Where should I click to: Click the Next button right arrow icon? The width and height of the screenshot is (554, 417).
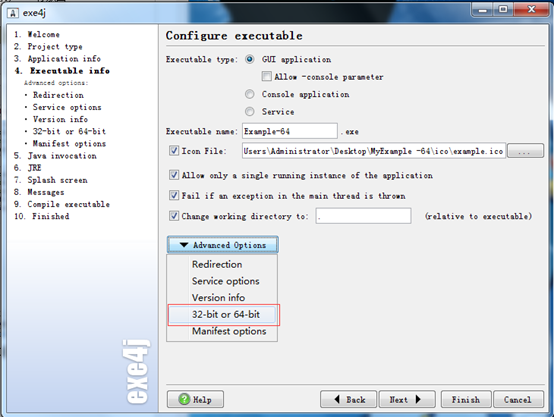(x=418, y=399)
